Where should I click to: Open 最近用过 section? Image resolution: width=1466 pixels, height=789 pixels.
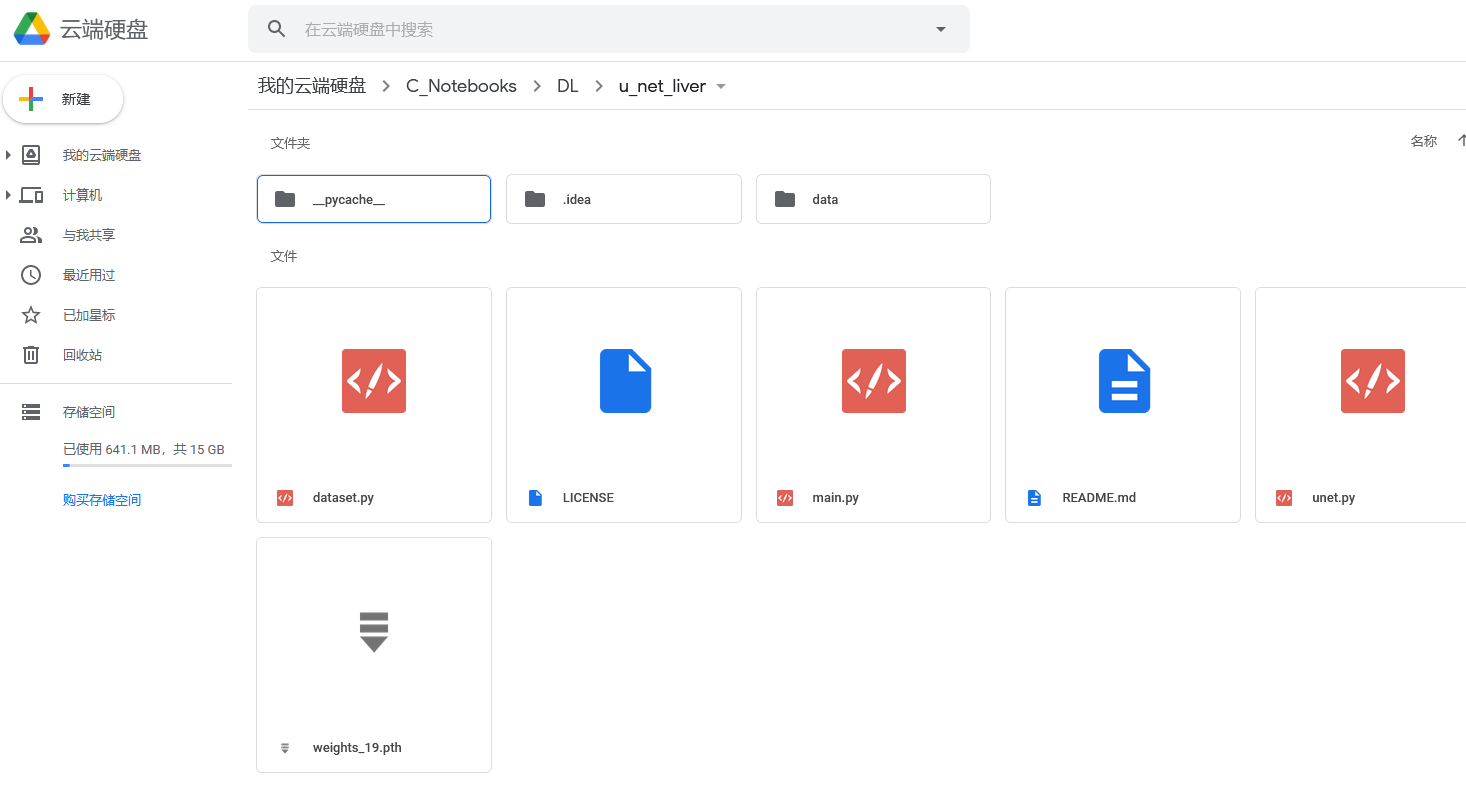tap(89, 275)
